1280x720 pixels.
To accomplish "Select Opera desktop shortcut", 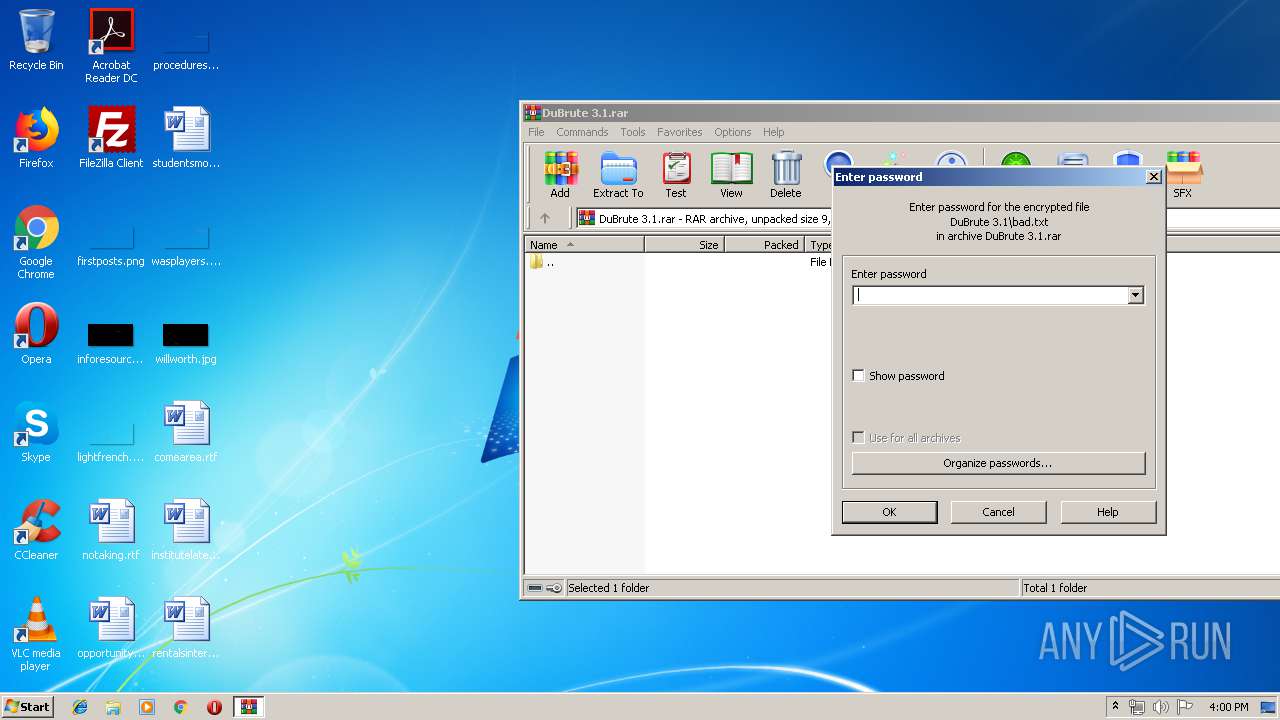I will point(36,334).
